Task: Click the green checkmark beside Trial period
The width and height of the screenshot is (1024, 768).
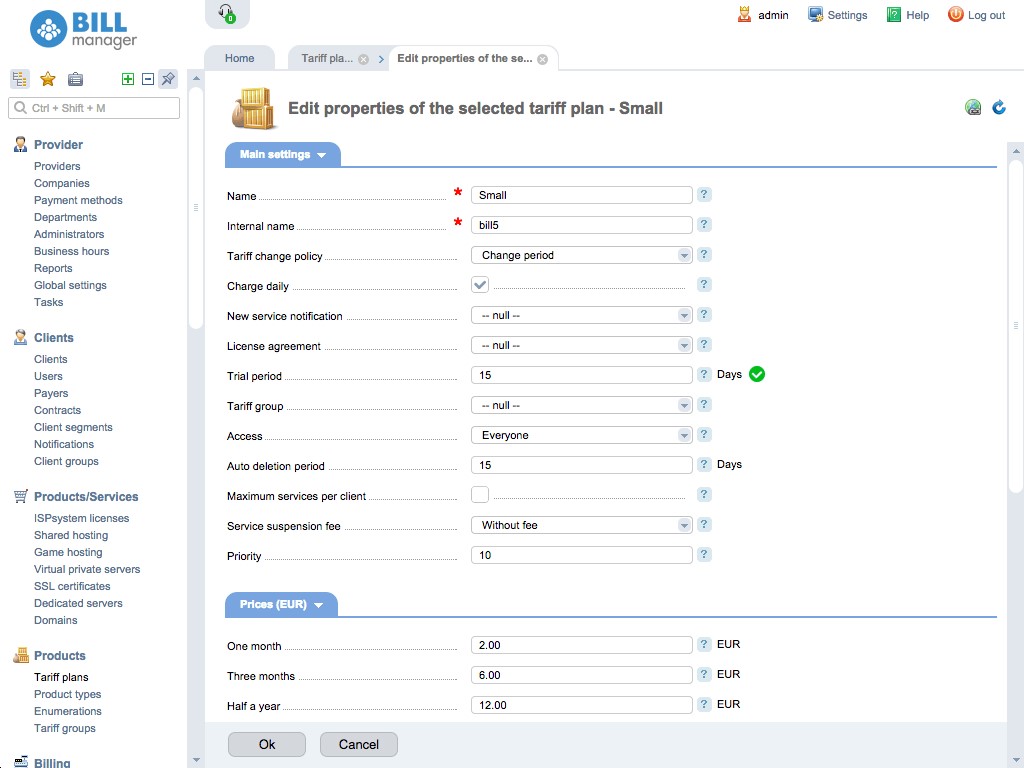Action: point(757,374)
